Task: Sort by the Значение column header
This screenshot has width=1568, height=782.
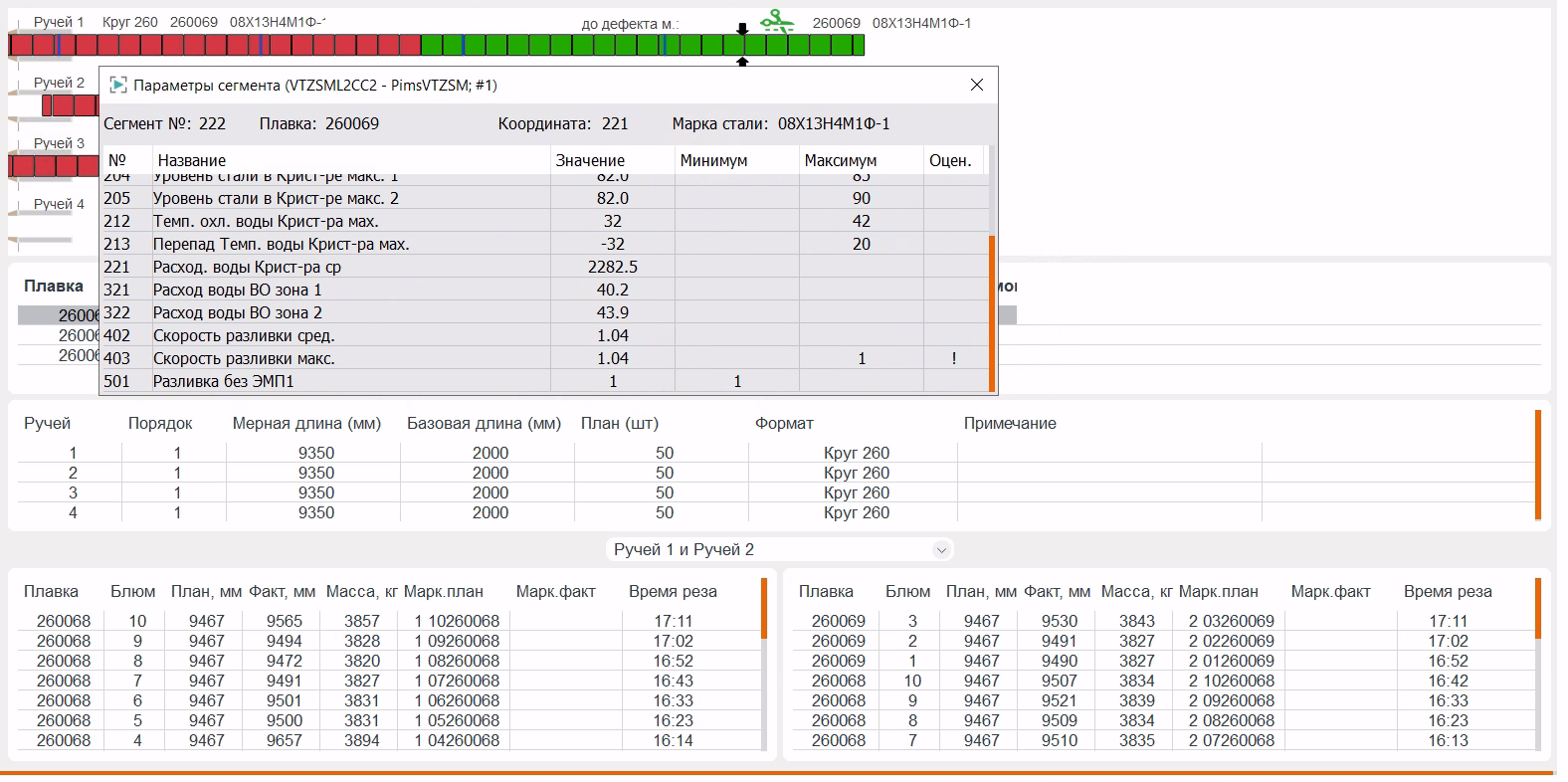Action: click(x=590, y=160)
